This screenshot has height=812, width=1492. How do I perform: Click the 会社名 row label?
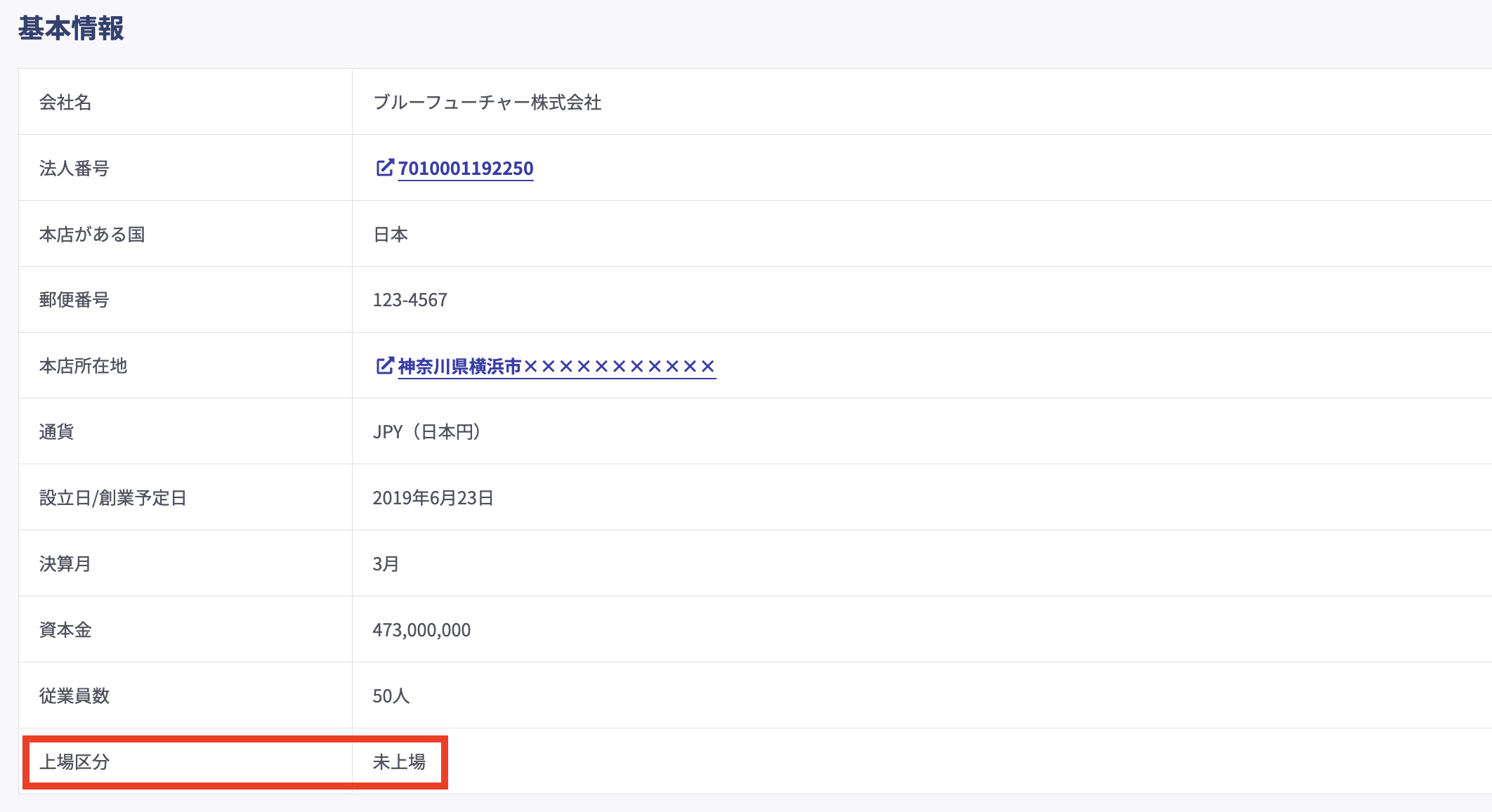coord(65,103)
